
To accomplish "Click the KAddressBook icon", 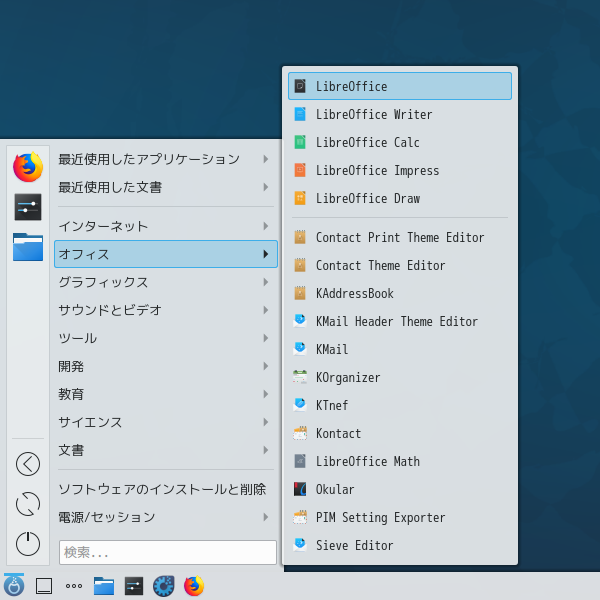I will pos(300,293).
